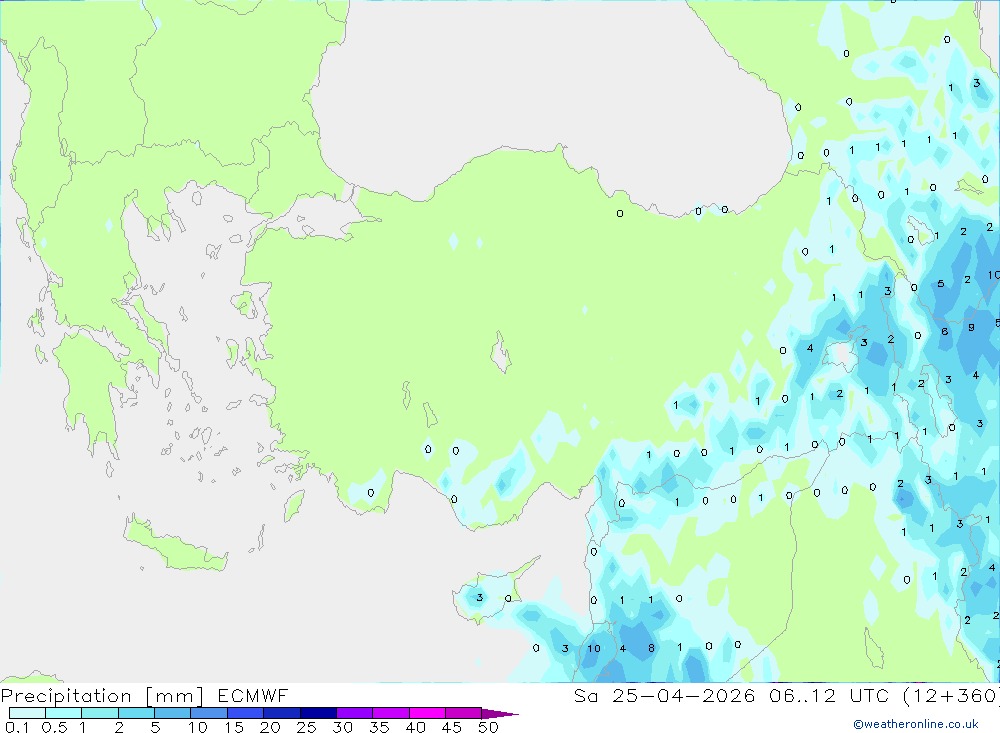Click legend label '0.1'

(x=17, y=727)
